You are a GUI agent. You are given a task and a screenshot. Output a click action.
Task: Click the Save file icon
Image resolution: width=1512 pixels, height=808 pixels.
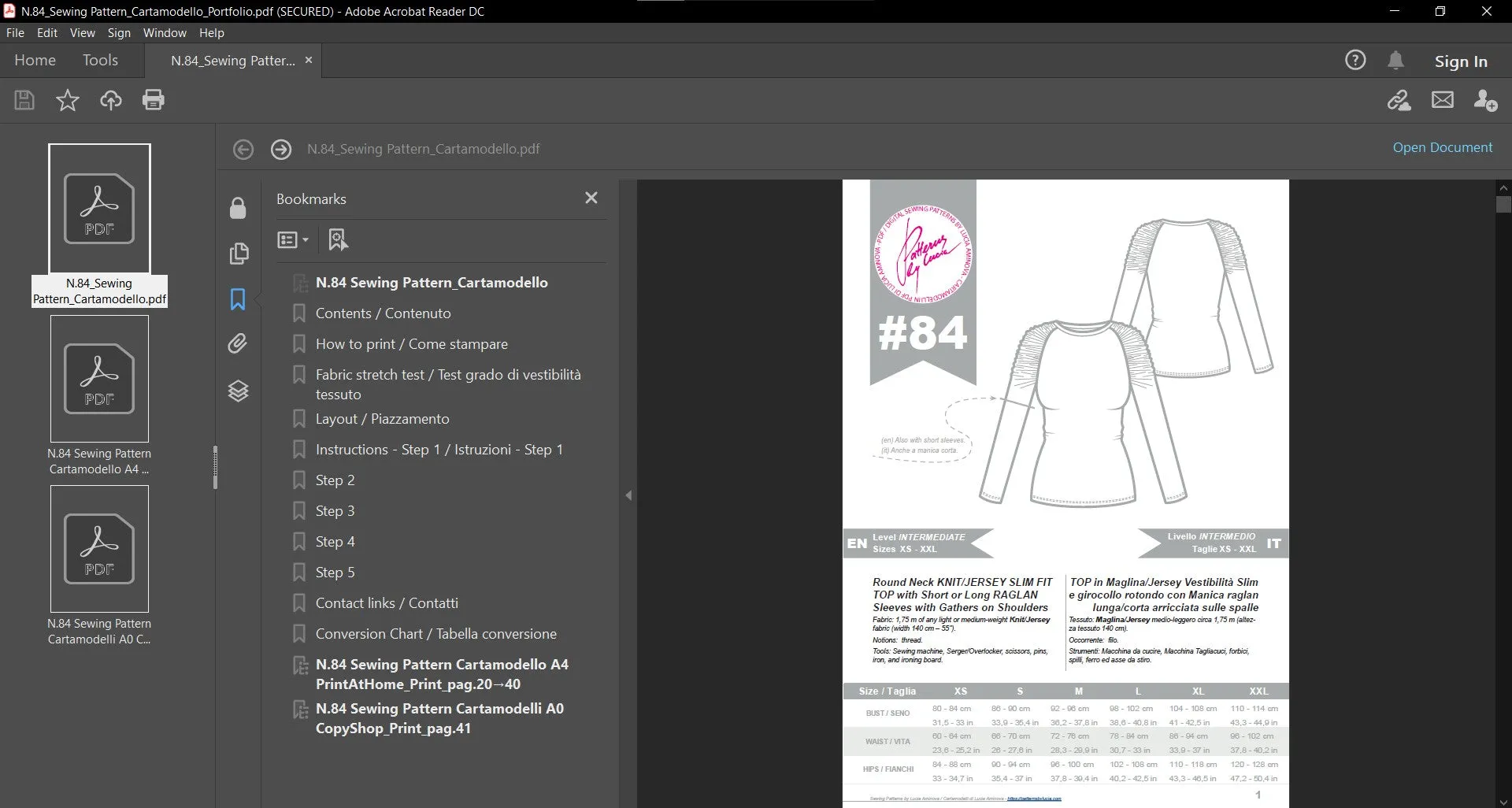24,100
